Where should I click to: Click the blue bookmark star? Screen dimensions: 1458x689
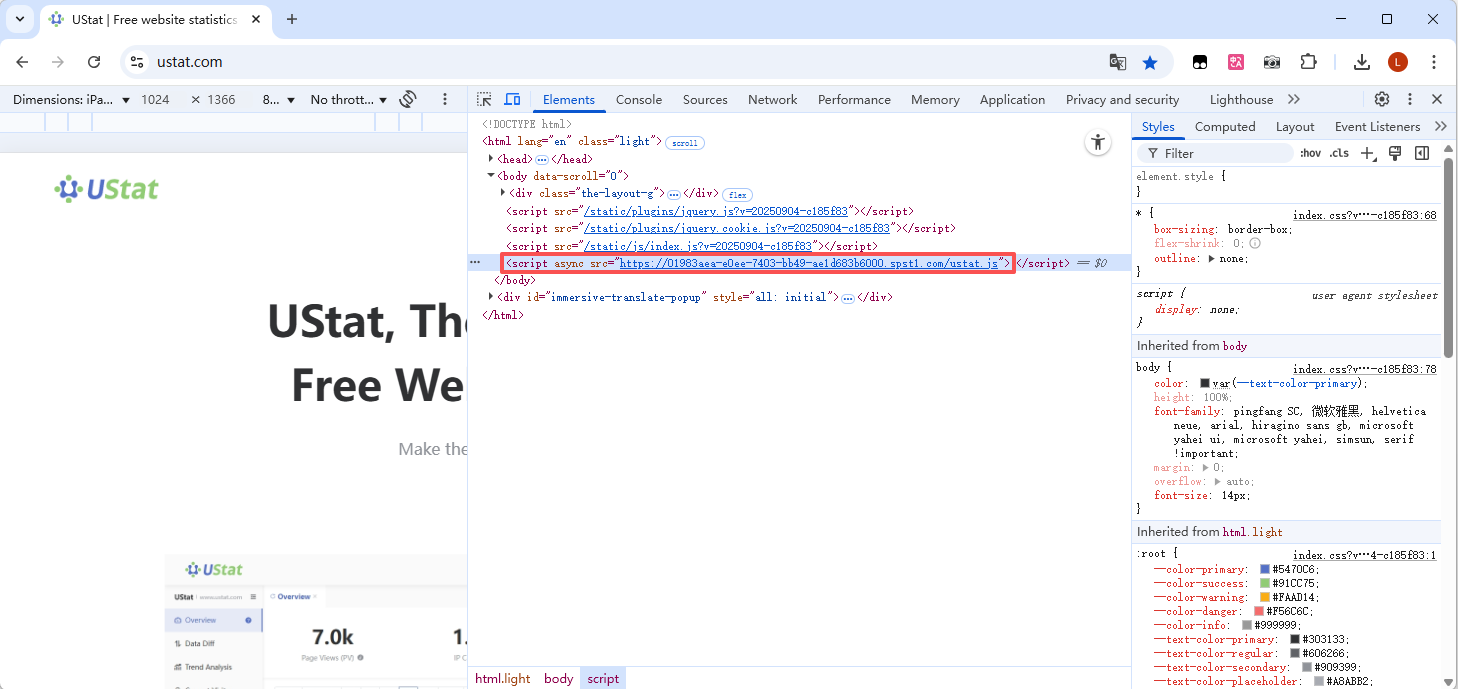point(1150,62)
